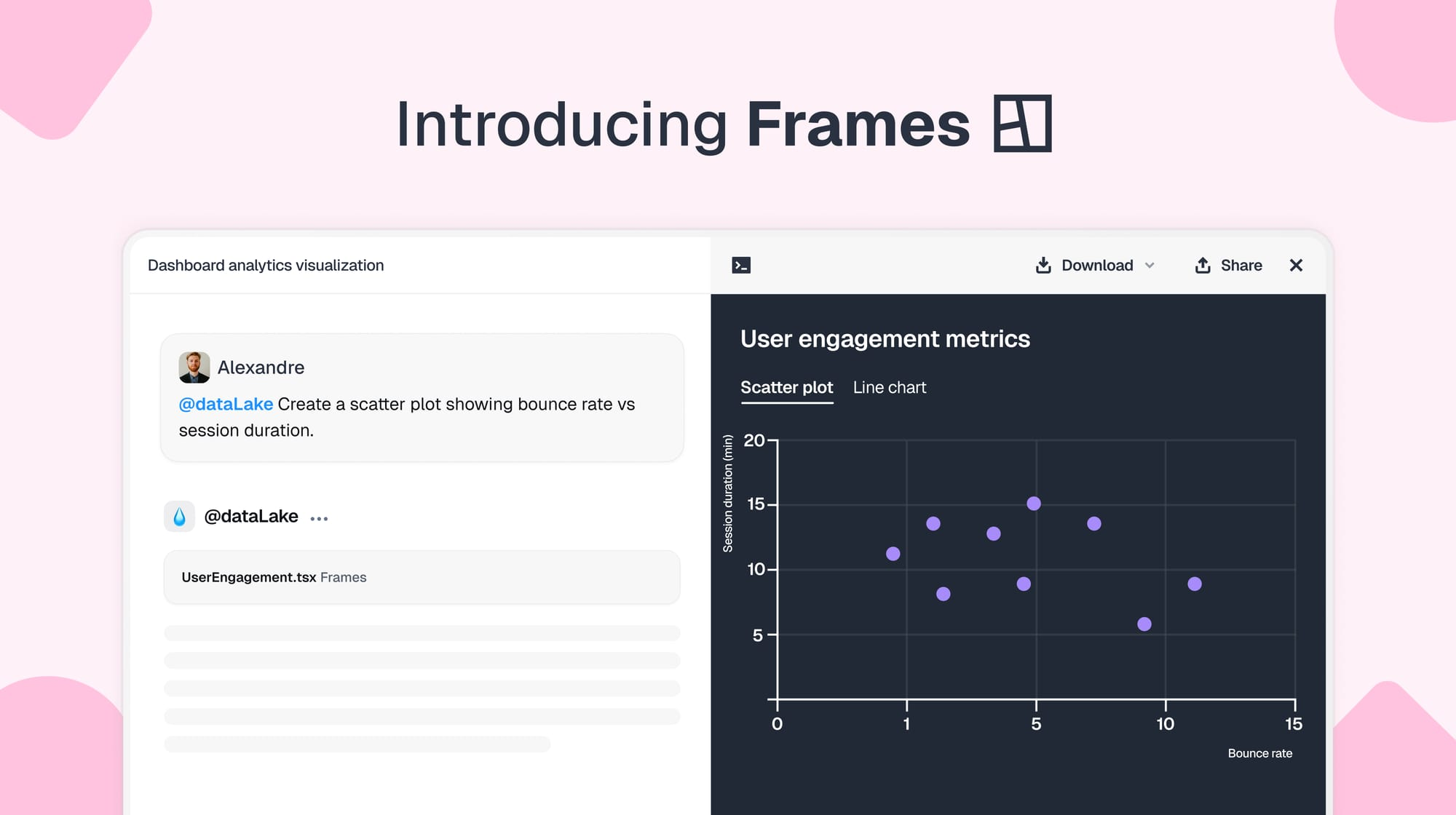Click the Download button

[x=1096, y=265]
